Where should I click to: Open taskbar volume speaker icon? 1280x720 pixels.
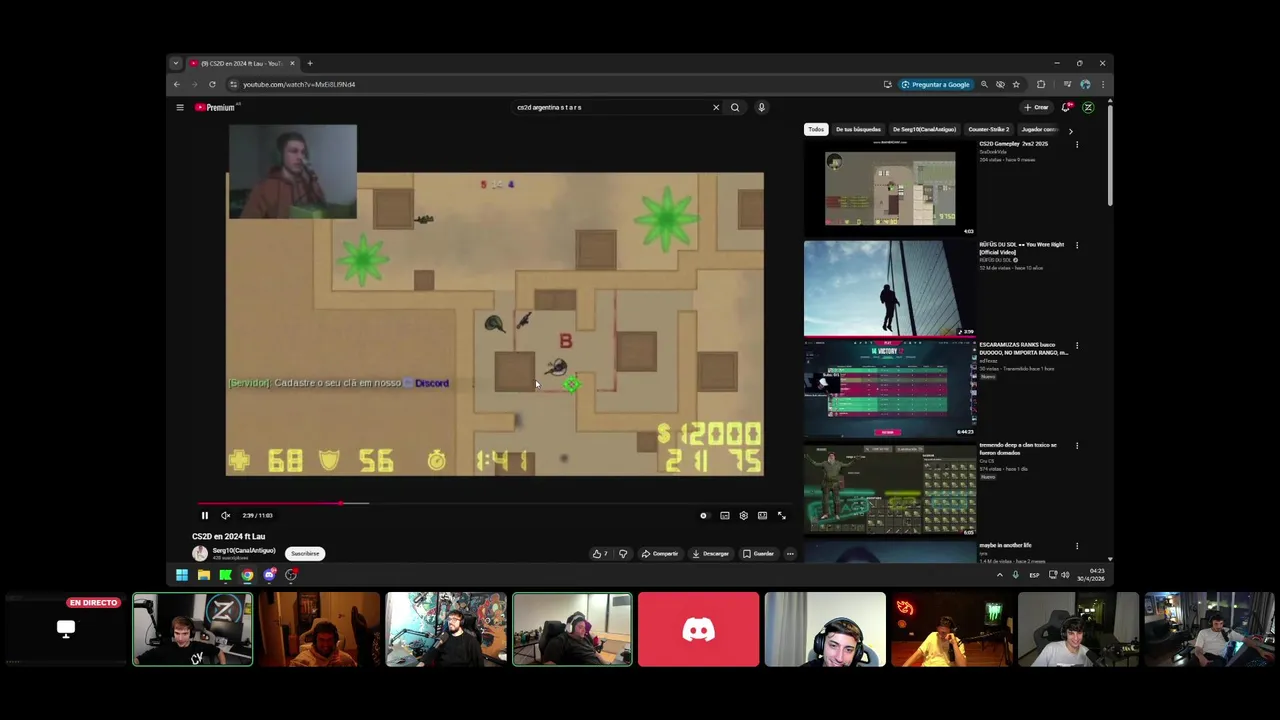[x=1065, y=575]
